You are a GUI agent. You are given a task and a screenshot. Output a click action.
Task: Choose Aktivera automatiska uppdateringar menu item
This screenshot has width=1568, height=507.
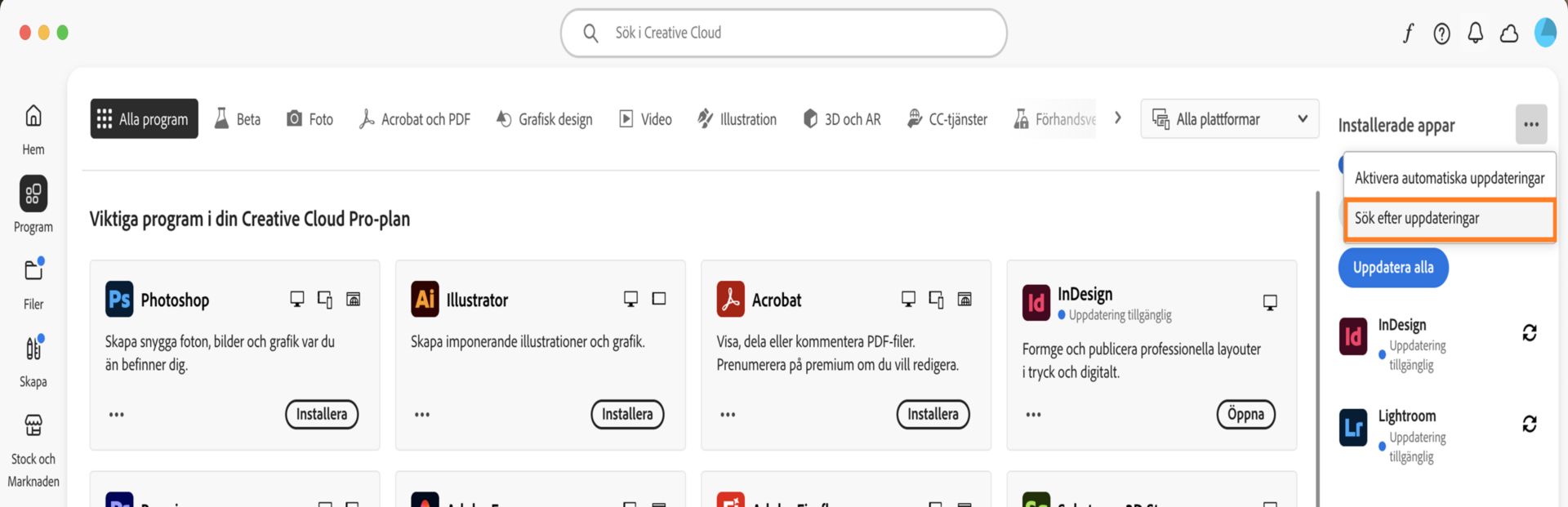pyautogui.click(x=1450, y=178)
